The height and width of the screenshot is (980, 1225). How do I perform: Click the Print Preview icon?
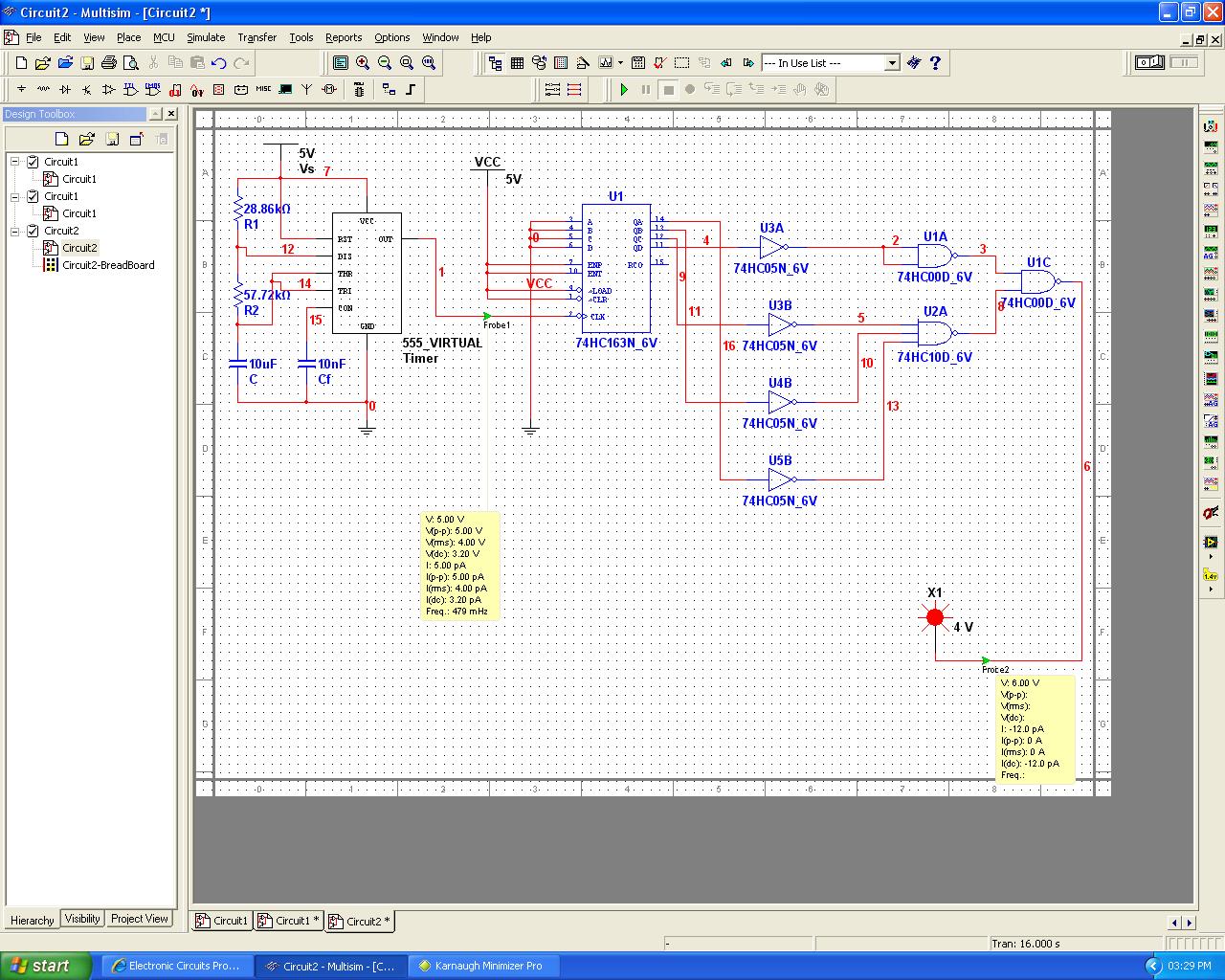[x=131, y=63]
